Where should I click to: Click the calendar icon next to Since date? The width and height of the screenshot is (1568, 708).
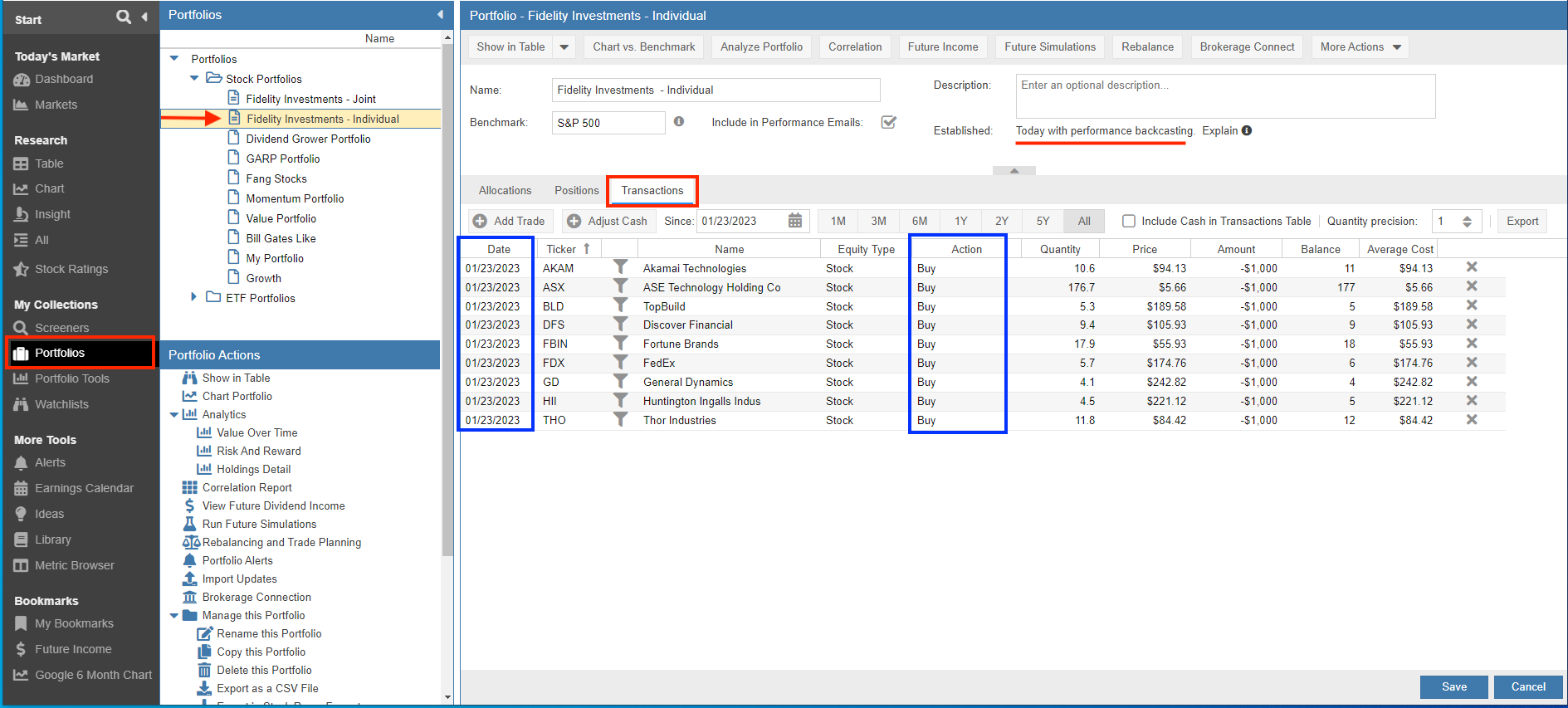tap(795, 221)
